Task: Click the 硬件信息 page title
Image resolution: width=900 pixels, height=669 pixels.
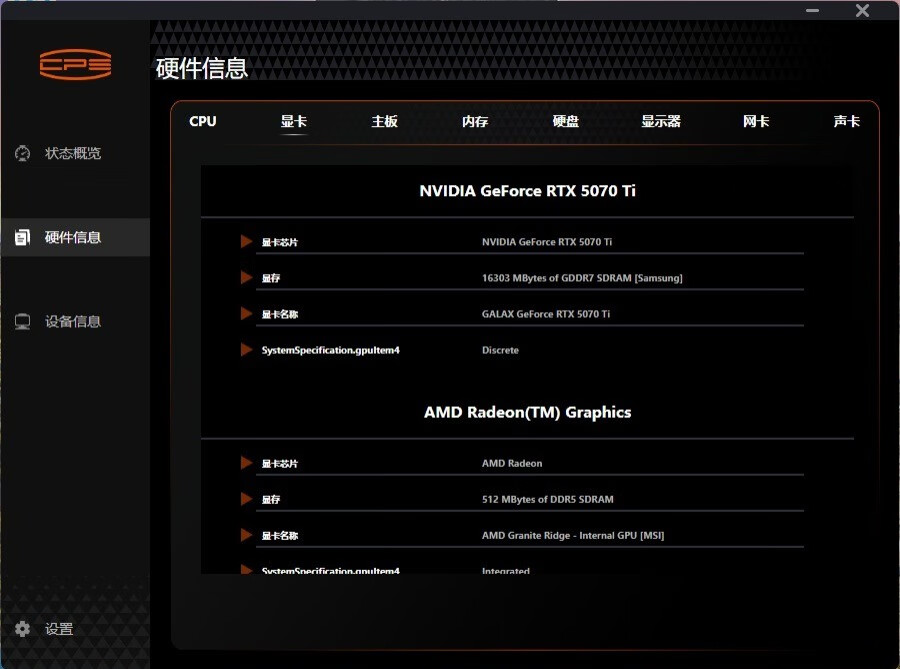Action: (201, 68)
